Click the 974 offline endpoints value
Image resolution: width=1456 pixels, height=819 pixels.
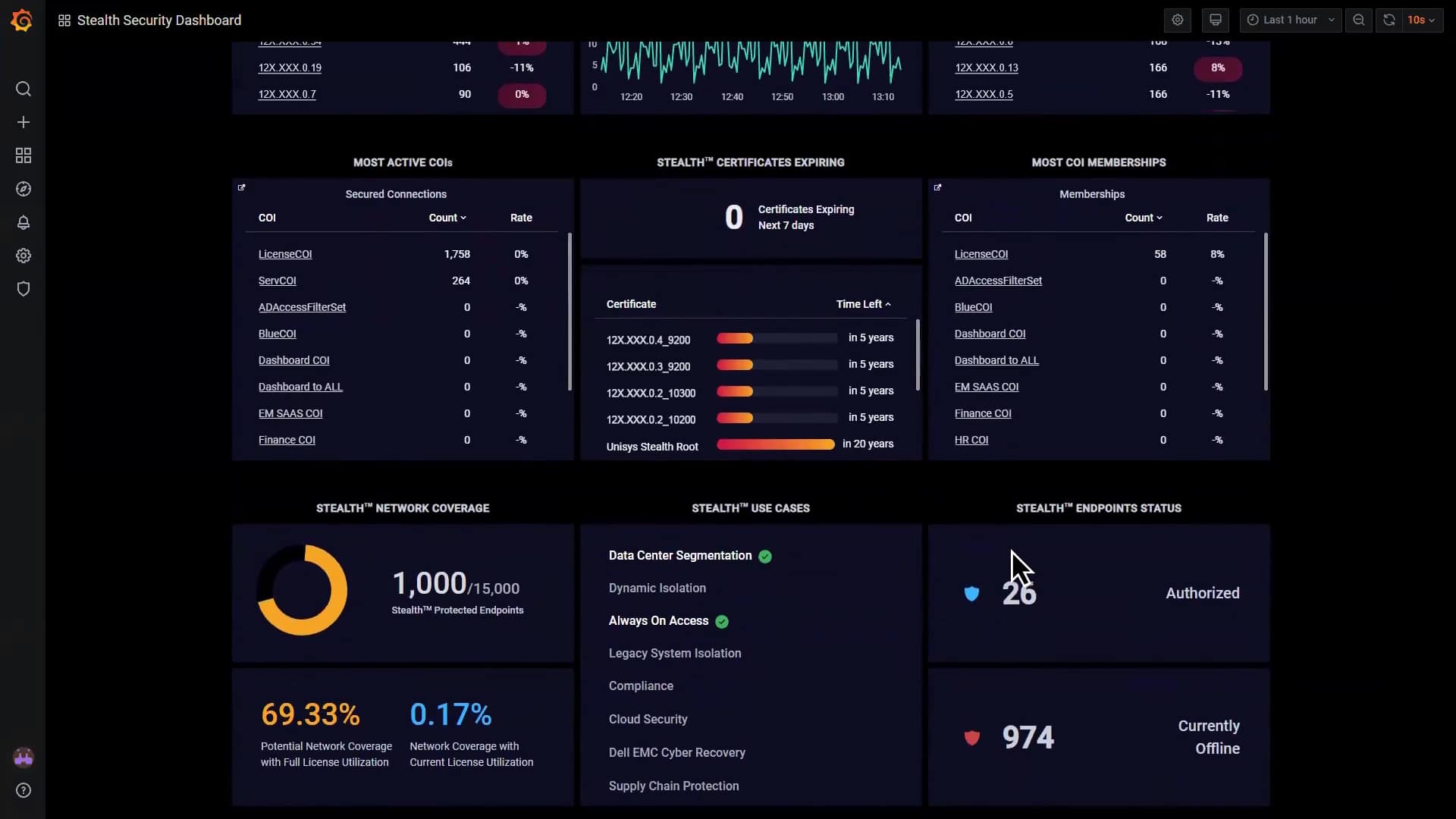point(1028,738)
